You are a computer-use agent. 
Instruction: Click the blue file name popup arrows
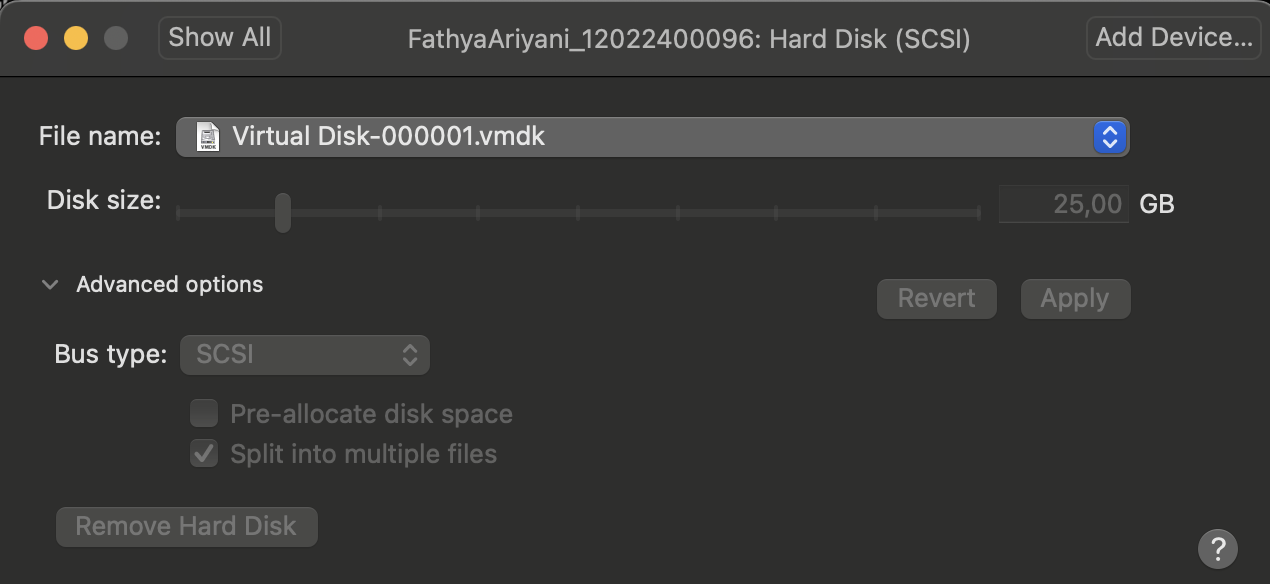(1109, 137)
